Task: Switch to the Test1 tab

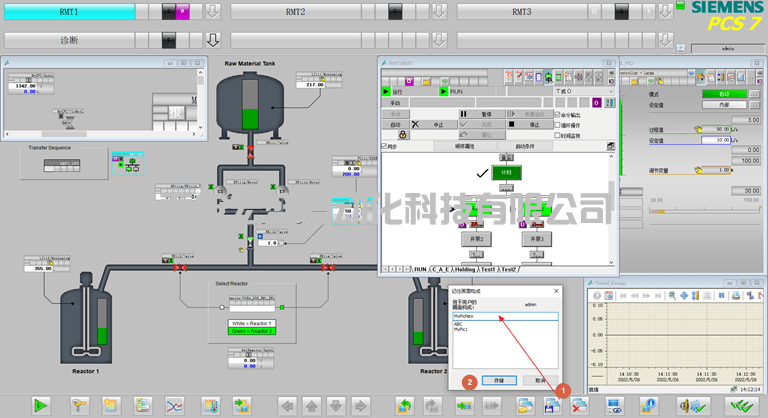Action: pos(489,269)
